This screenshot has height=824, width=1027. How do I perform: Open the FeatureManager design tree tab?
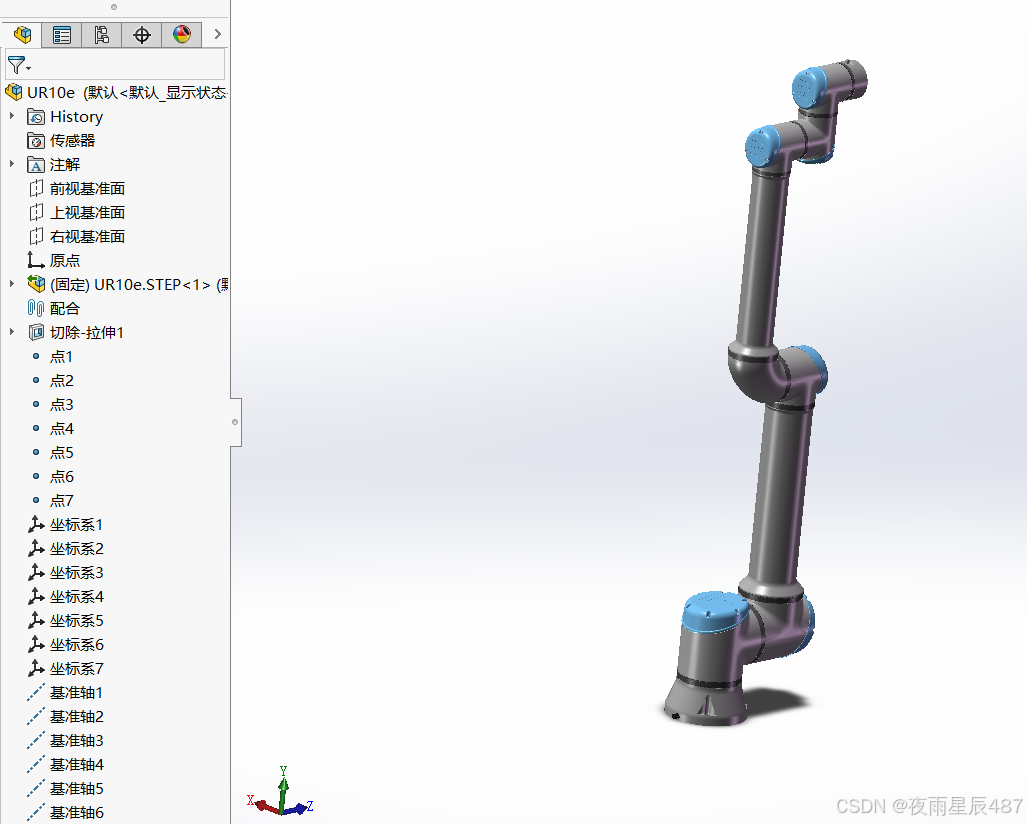pos(22,34)
